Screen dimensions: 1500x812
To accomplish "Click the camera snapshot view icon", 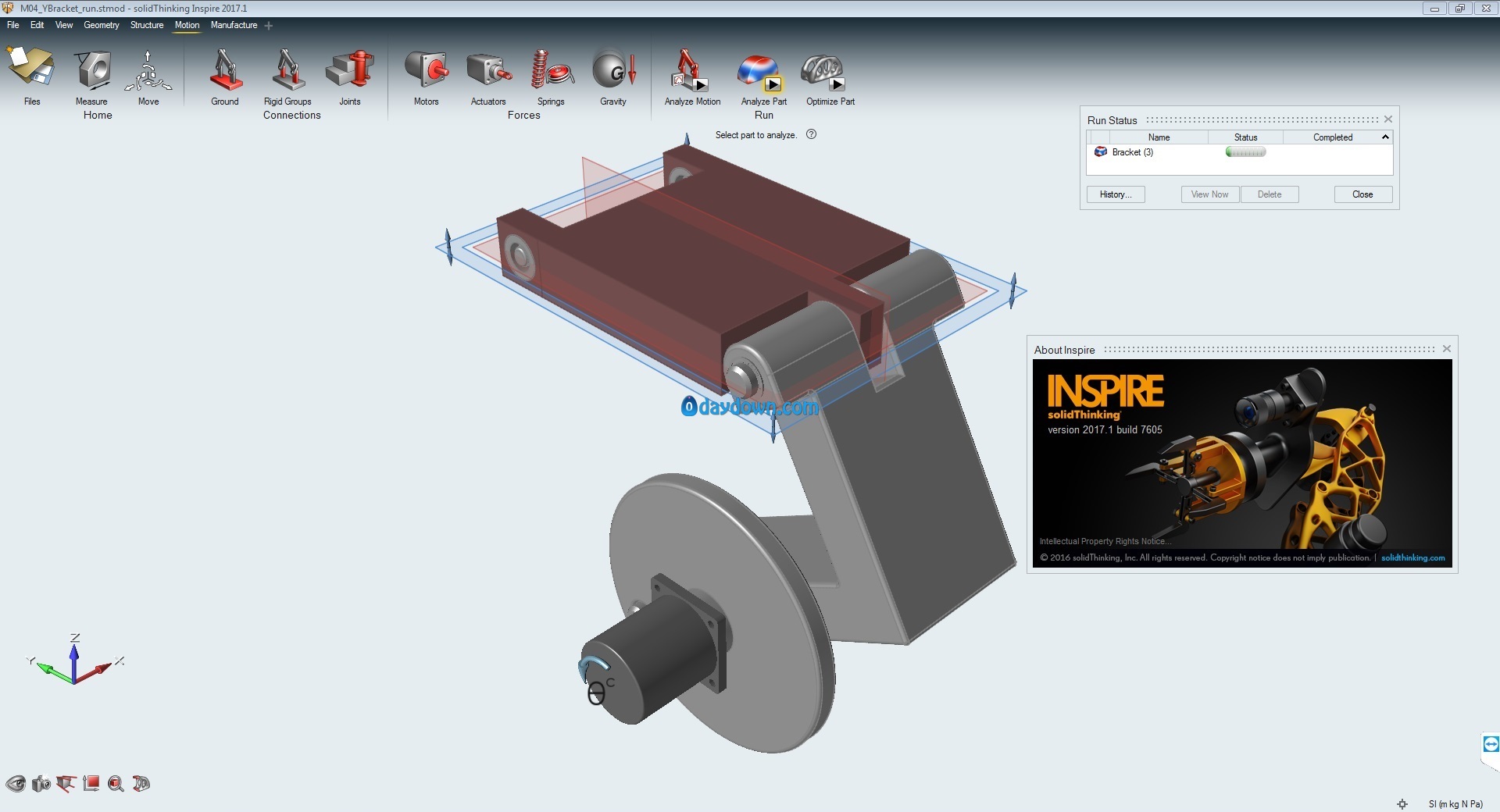I will pos(41,783).
